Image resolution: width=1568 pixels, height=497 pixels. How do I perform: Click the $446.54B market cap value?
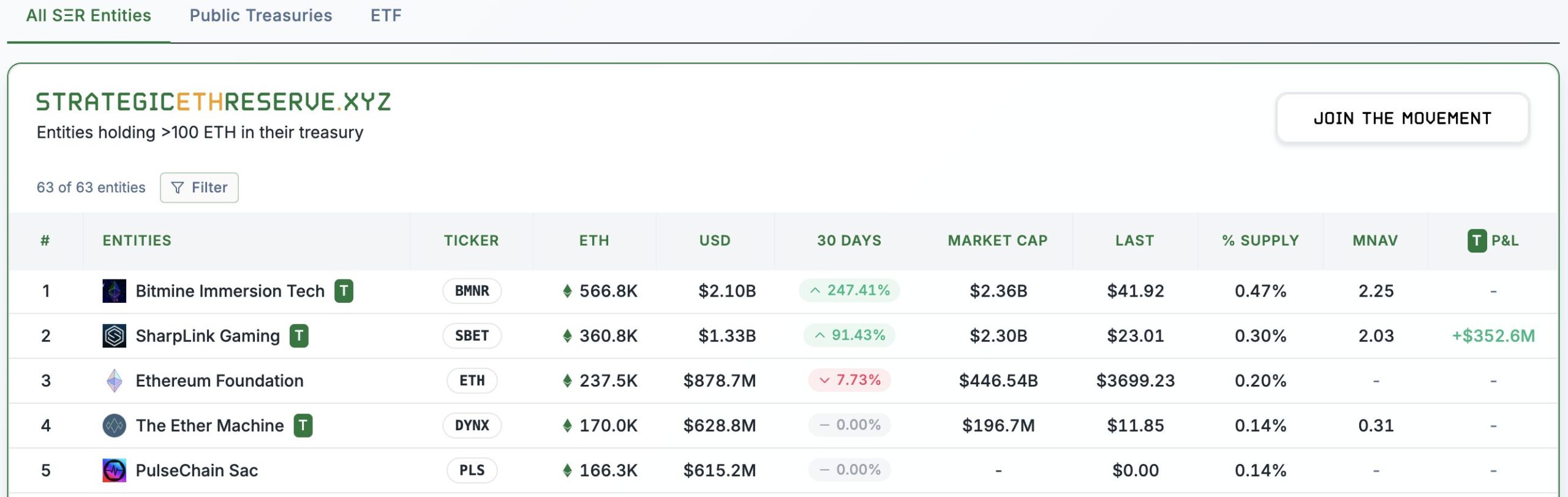[998, 381]
